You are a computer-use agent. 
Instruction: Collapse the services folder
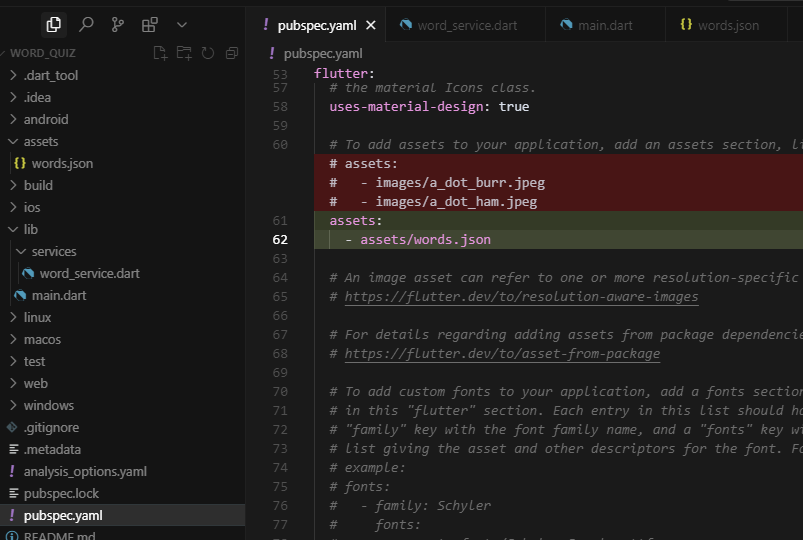point(123,252)
